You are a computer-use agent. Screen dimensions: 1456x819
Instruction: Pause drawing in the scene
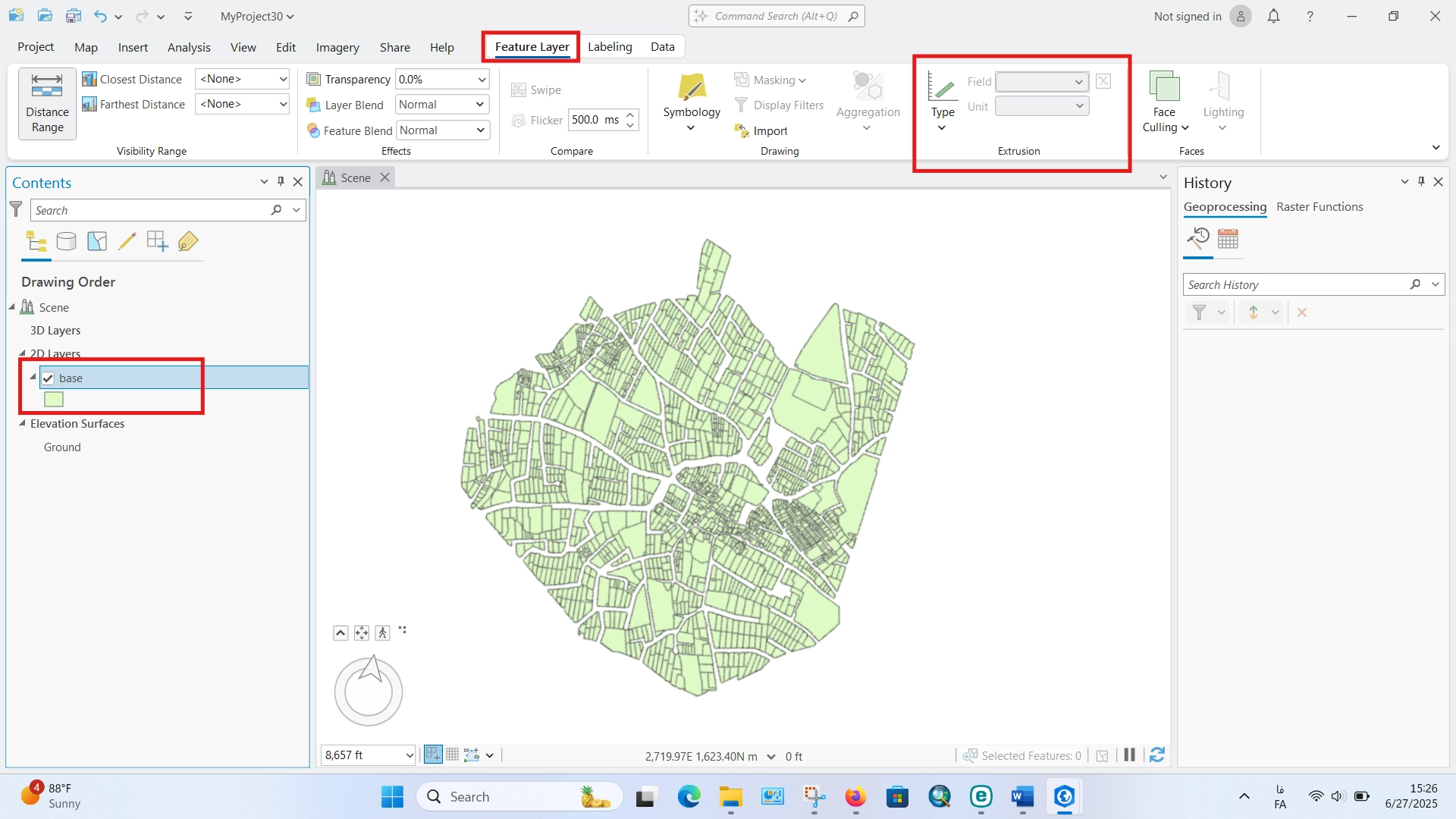tap(1130, 755)
